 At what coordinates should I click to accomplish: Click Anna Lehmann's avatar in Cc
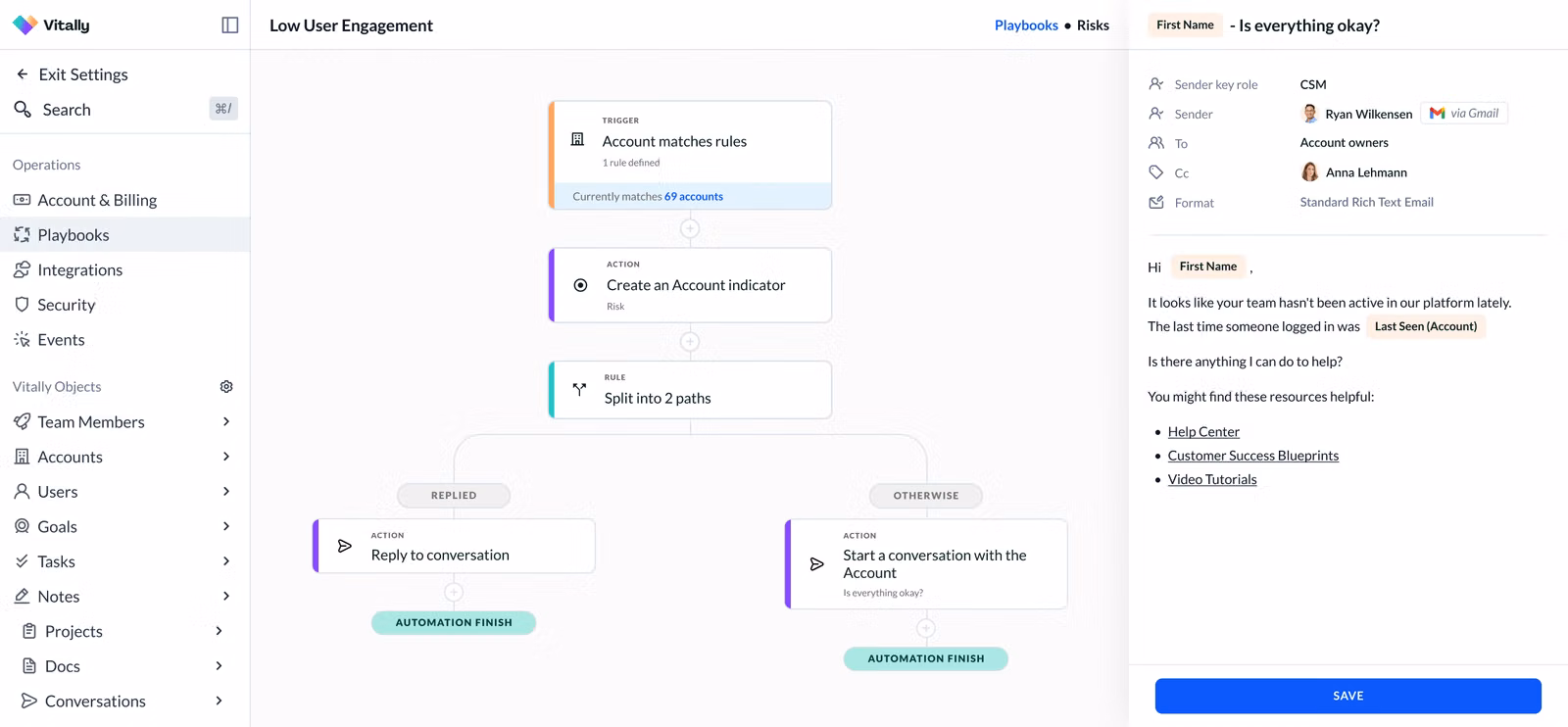click(x=1309, y=172)
